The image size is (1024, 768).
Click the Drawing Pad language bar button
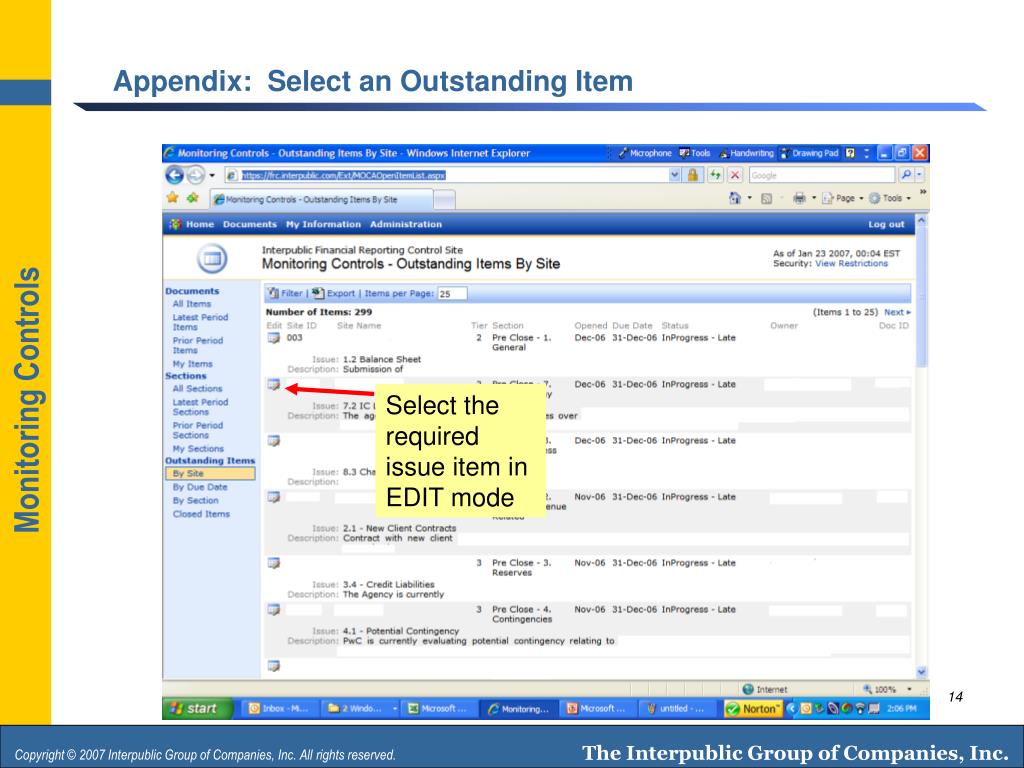(809, 153)
